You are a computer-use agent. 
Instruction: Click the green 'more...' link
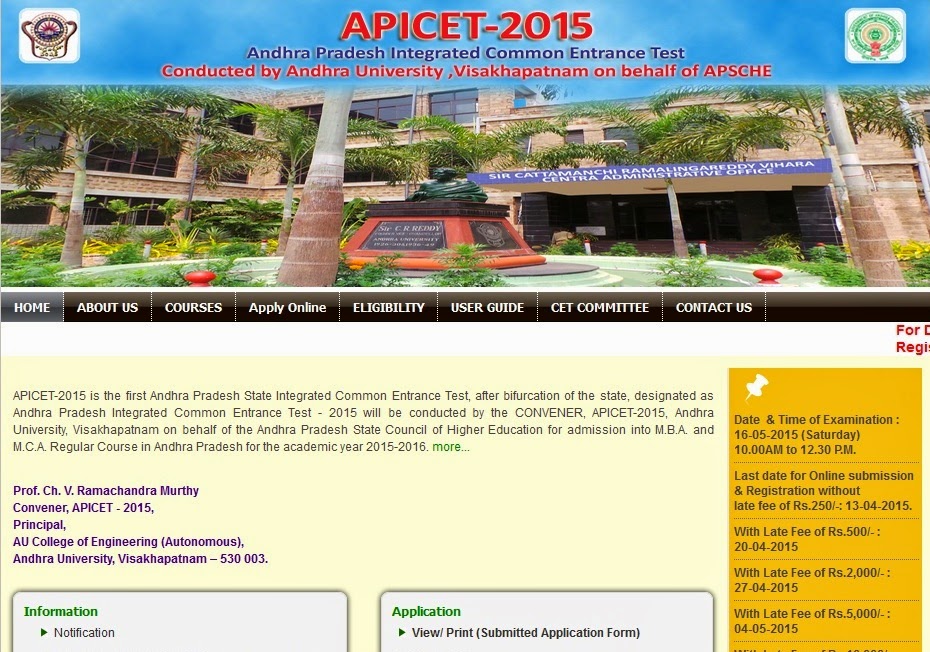point(451,447)
